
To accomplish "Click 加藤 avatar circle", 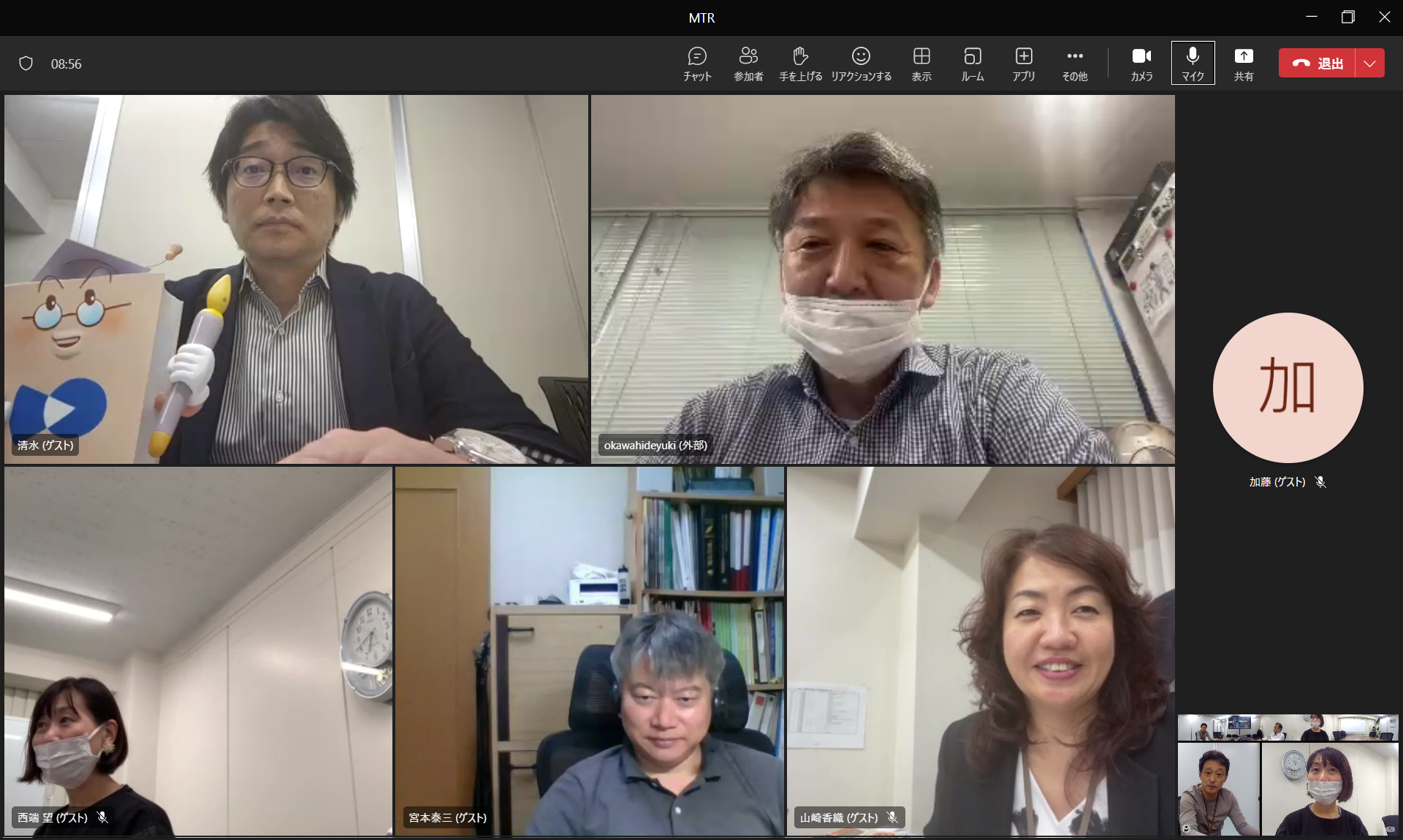I will 1288,387.
